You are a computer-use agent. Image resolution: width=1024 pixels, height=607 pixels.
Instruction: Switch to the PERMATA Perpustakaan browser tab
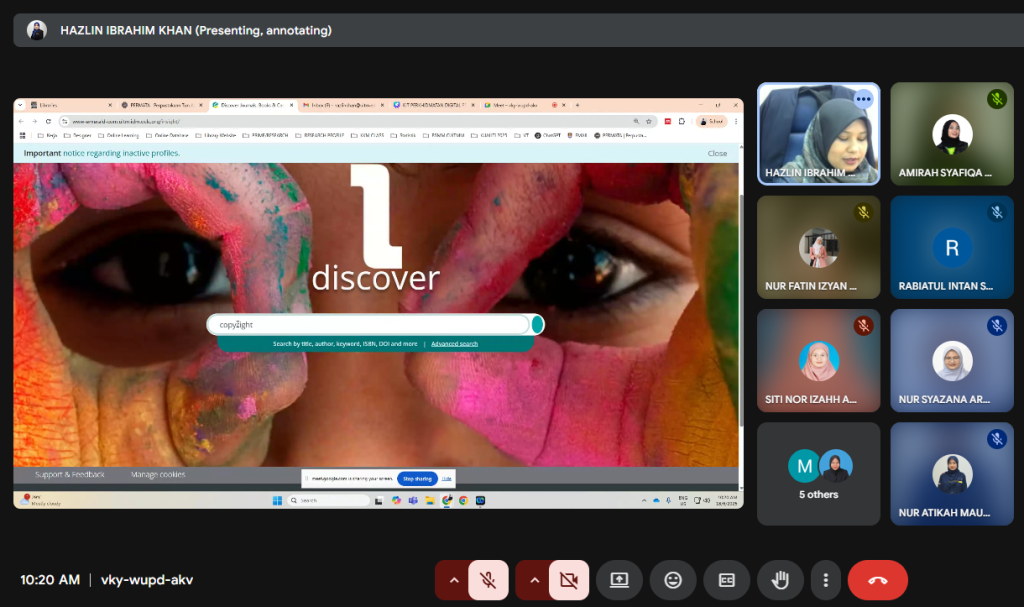(162, 105)
